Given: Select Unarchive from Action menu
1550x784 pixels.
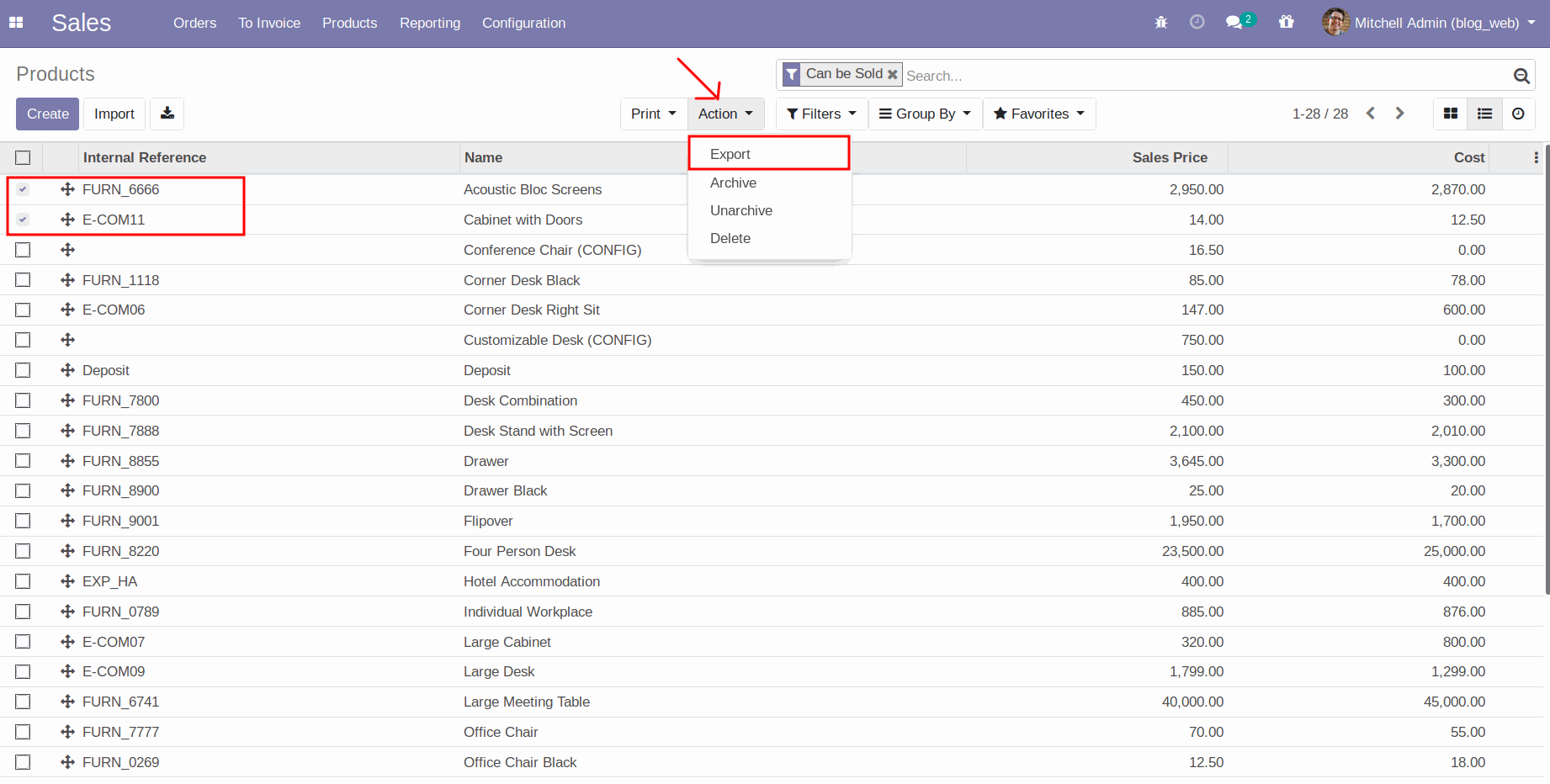Looking at the screenshot, I should [x=769, y=210].
